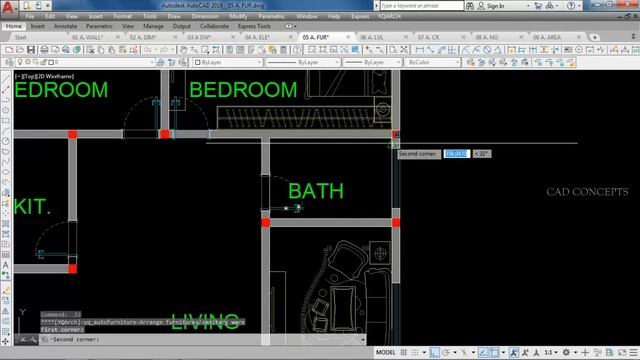This screenshot has height=360, width=640.
Task: Expand the Quick Access Toolbar customize arrow
Action: coord(48,6)
